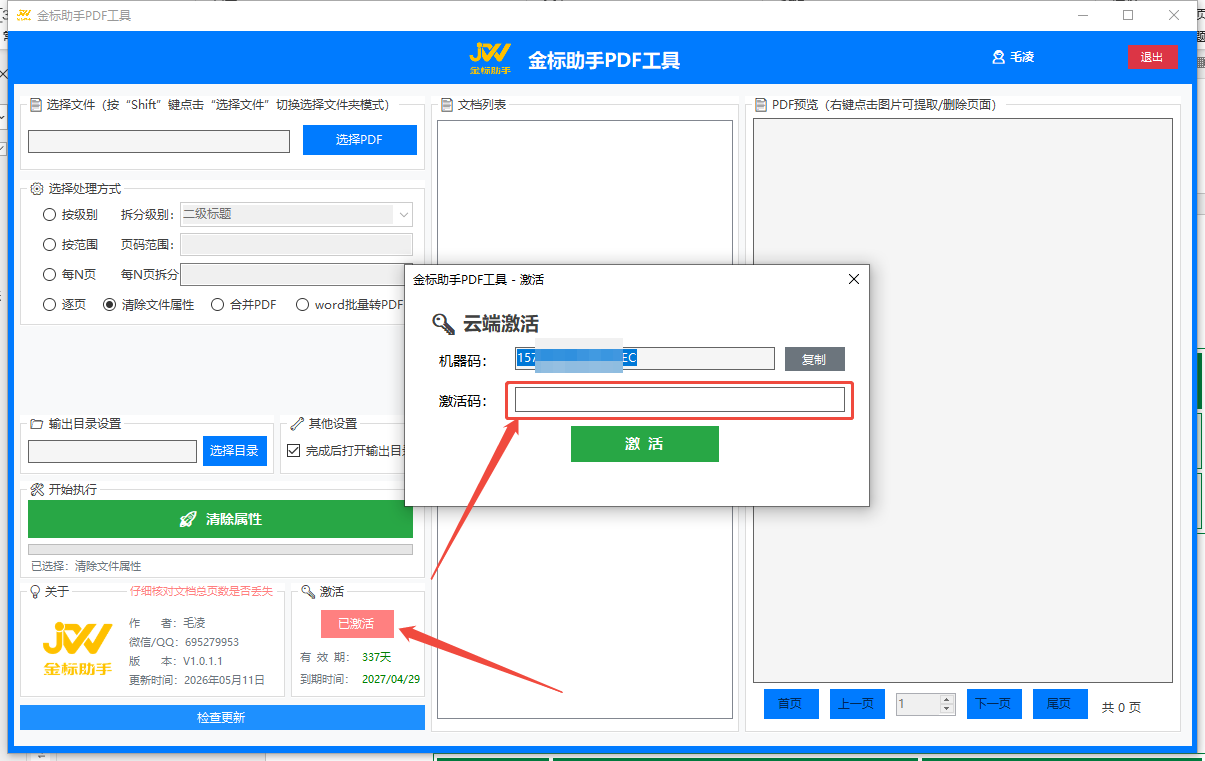Click the file path input field
The image size is (1205, 761).
pyautogui.click(x=159, y=141)
